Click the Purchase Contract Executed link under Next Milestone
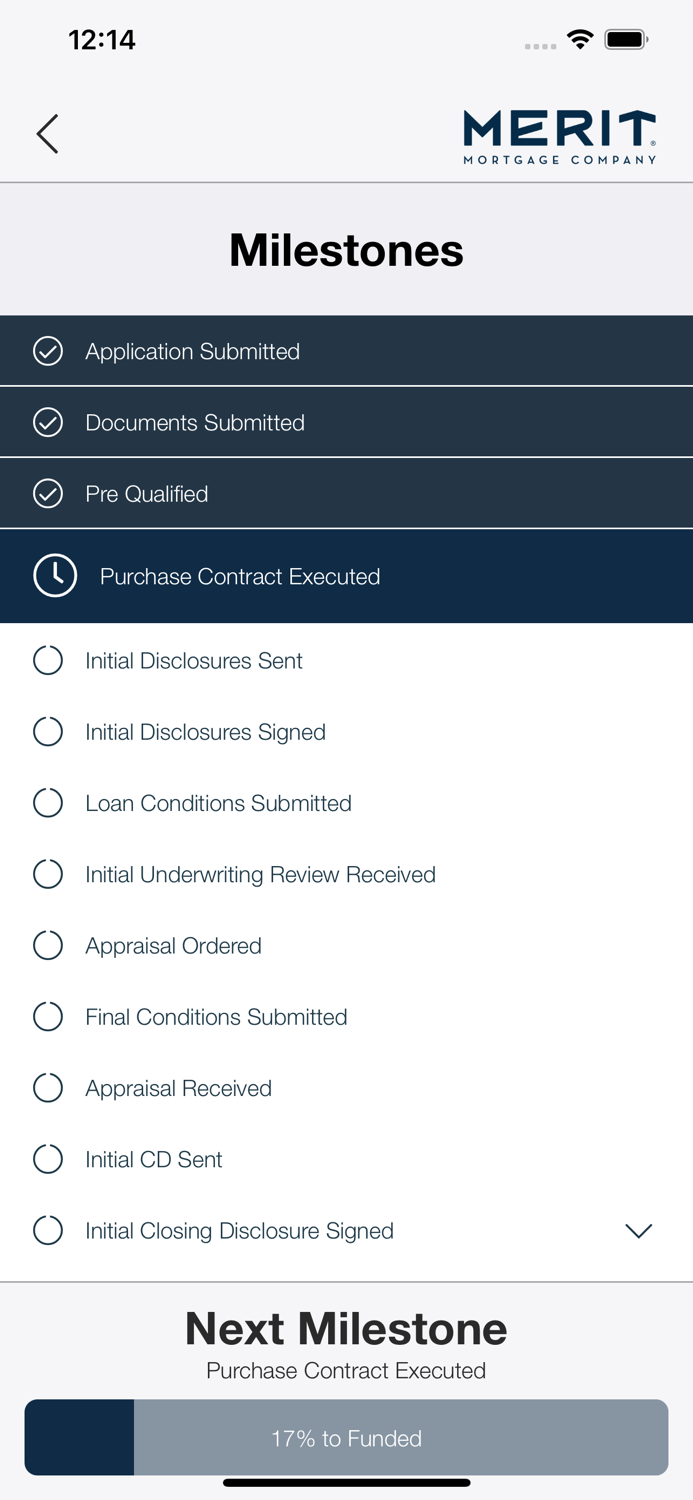693x1500 pixels. (x=346, y=1371)
